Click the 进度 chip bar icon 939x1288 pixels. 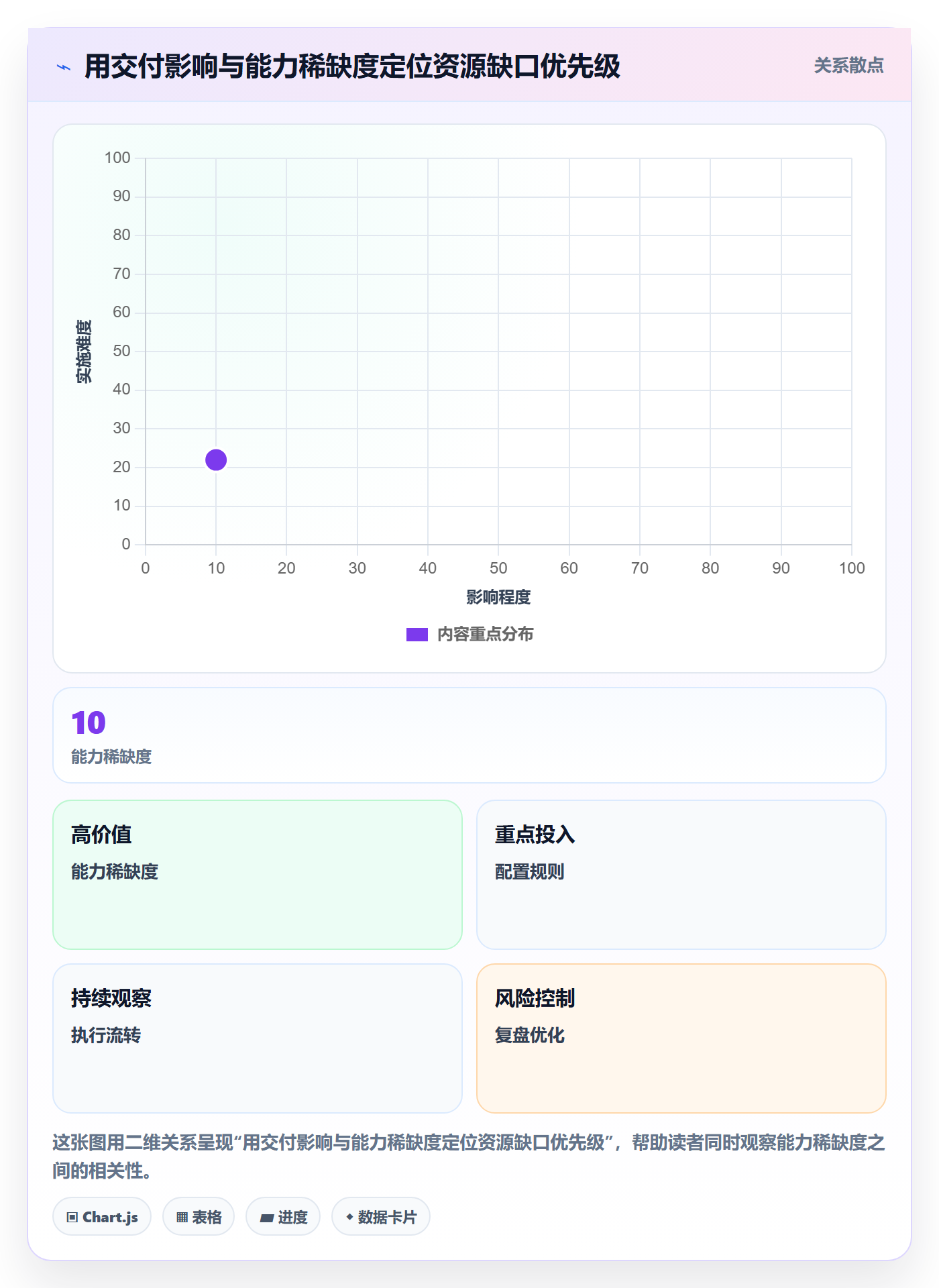click(267, 1218)
